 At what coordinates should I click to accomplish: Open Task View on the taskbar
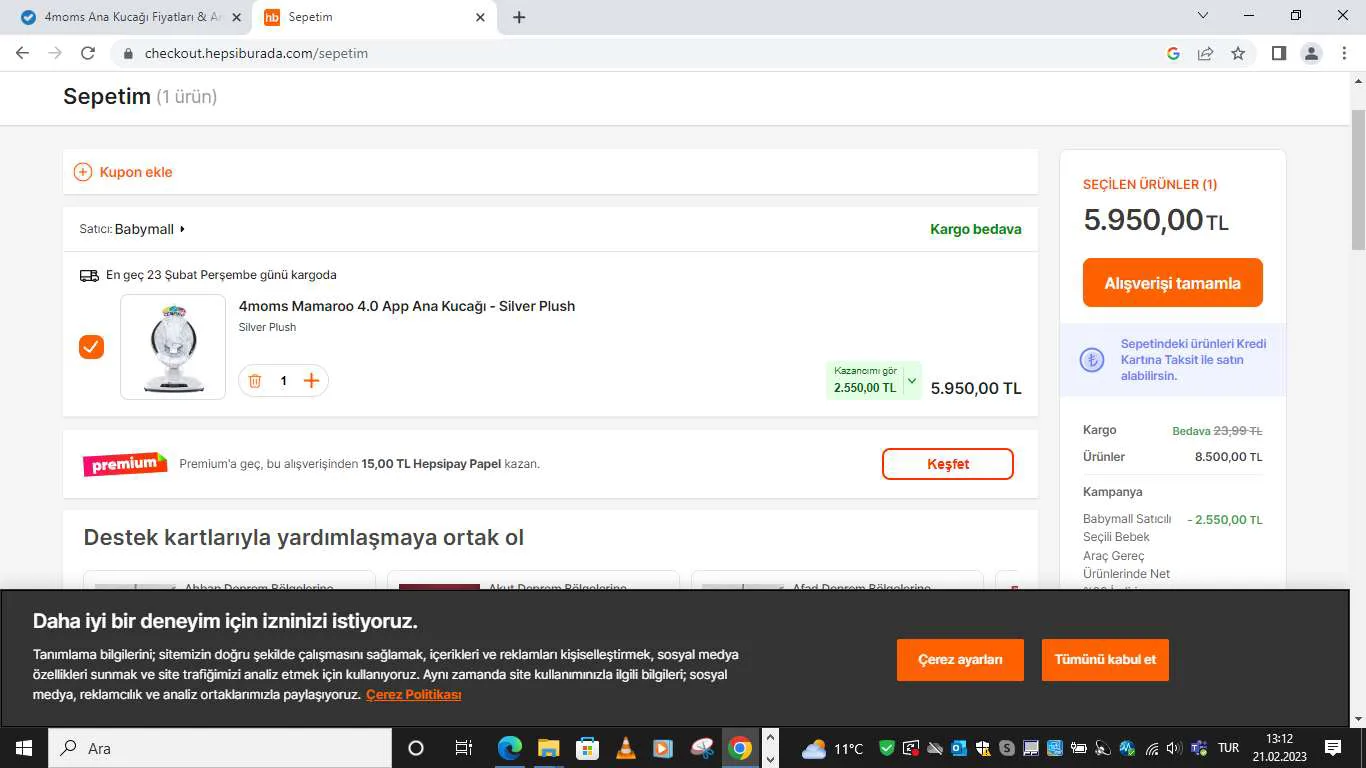463,748
